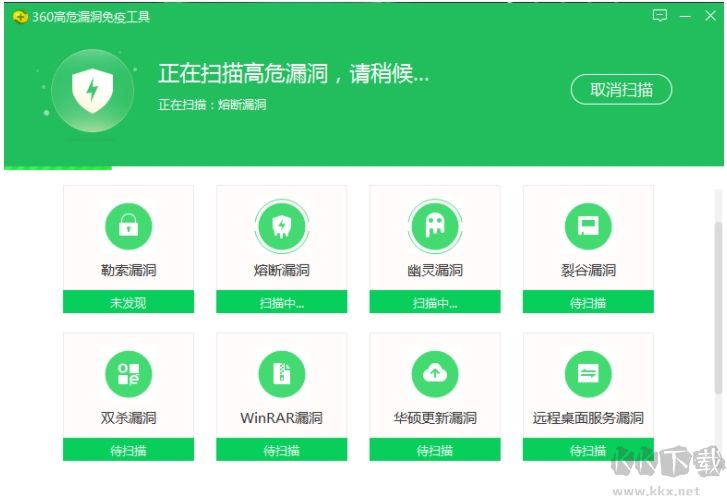
Task: Click 待扫描 status under WinRAR漏洞
Action: [281, 449]
